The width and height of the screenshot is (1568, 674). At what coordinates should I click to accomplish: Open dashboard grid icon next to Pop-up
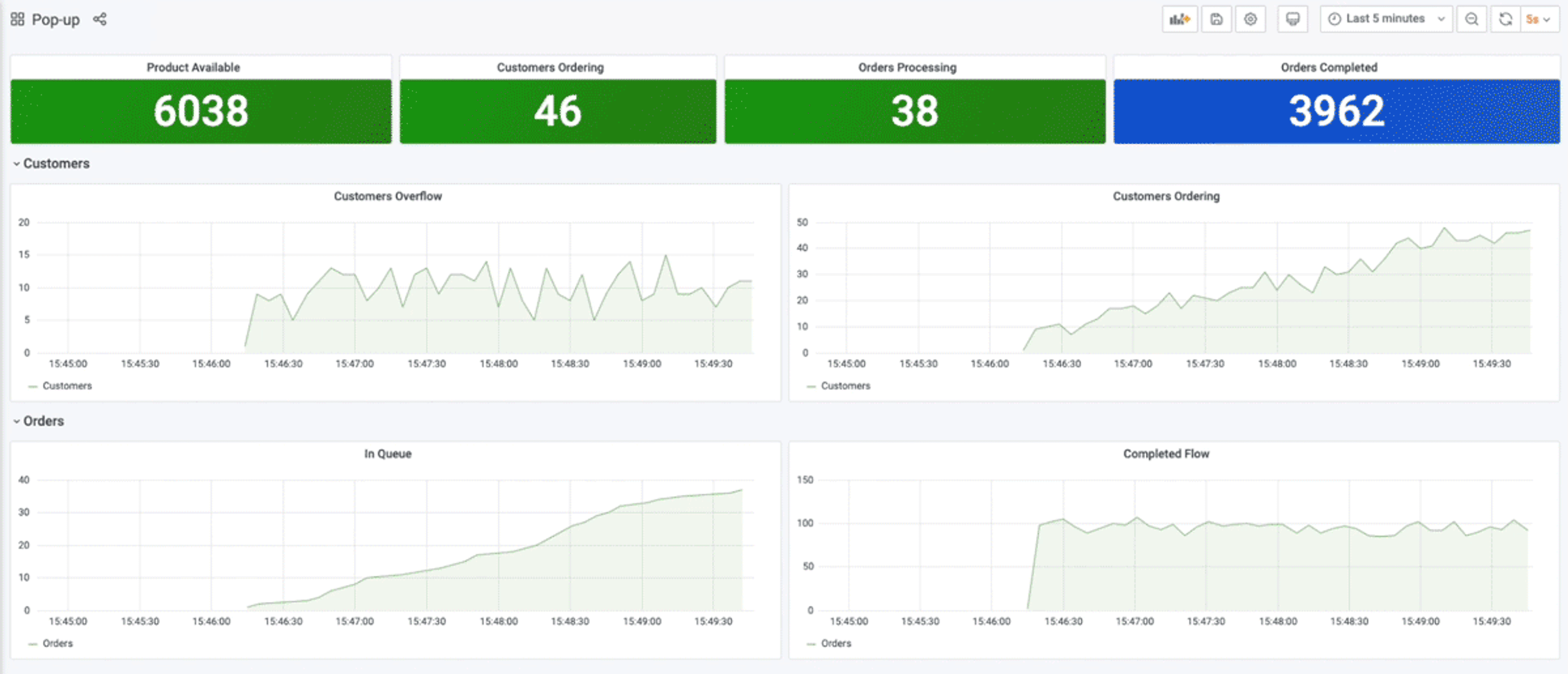tap(18, 20)
